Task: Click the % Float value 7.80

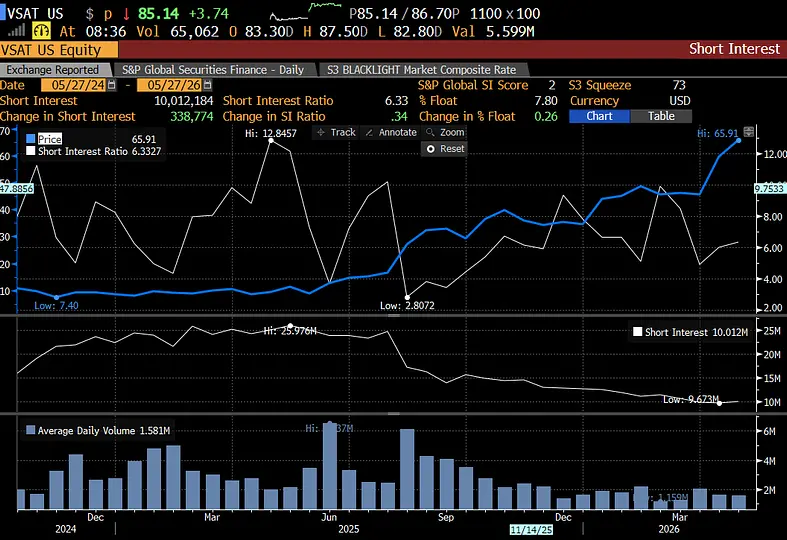Action: click(x=546, y=101)
